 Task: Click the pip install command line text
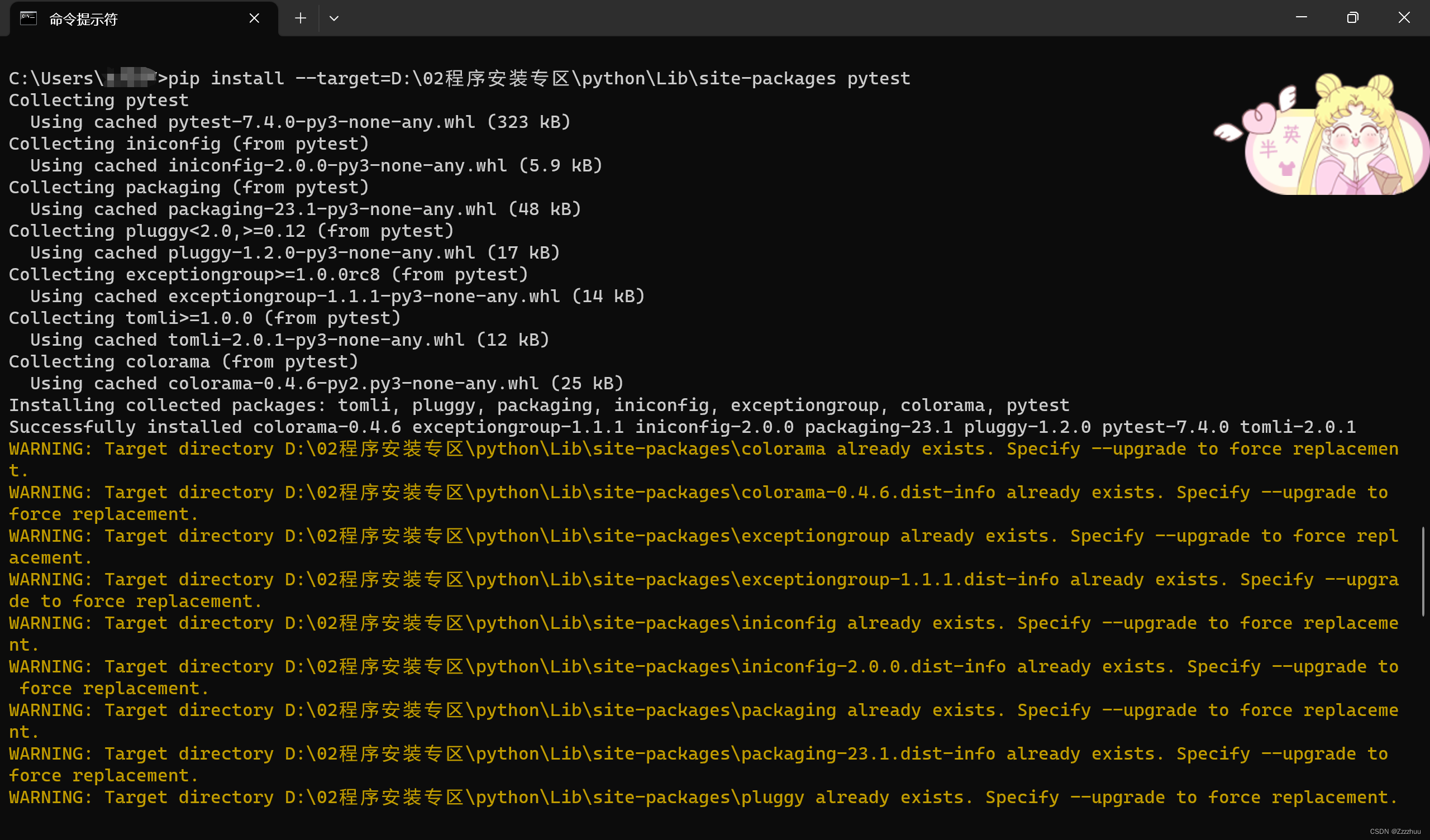tap(539, 78)
